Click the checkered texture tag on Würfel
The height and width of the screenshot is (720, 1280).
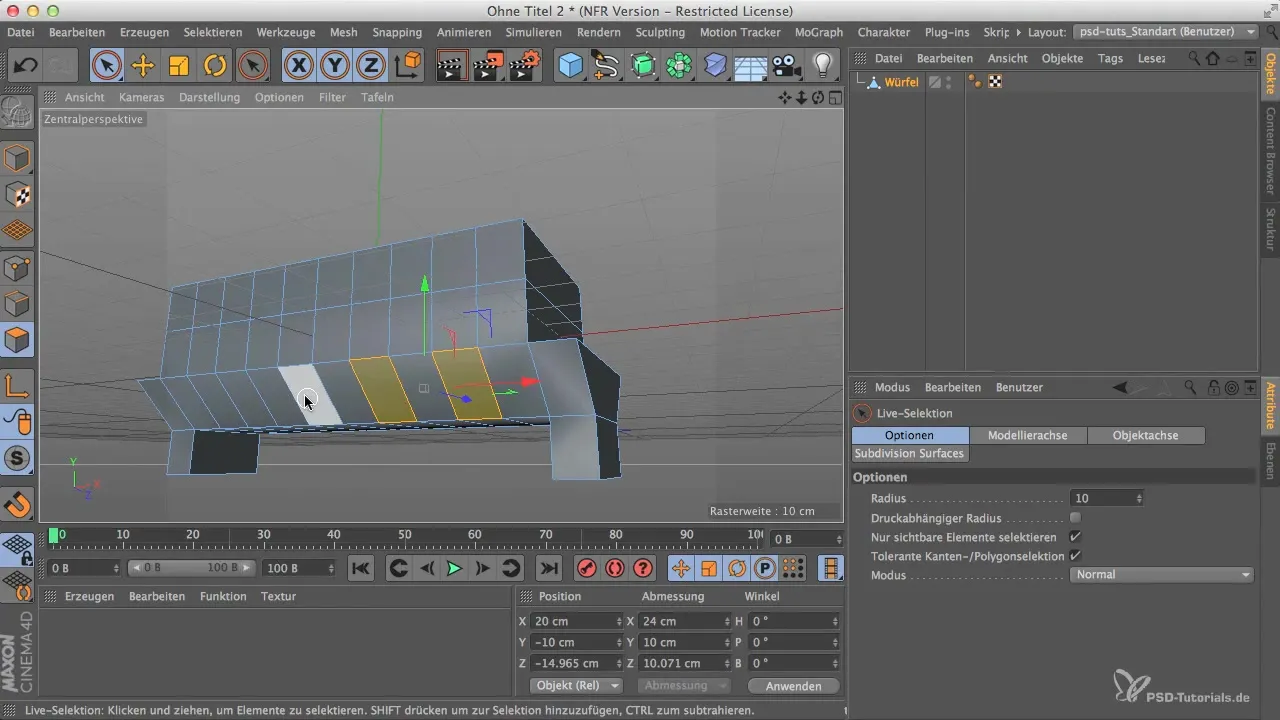pyautogui.click(x=995, y=82)
